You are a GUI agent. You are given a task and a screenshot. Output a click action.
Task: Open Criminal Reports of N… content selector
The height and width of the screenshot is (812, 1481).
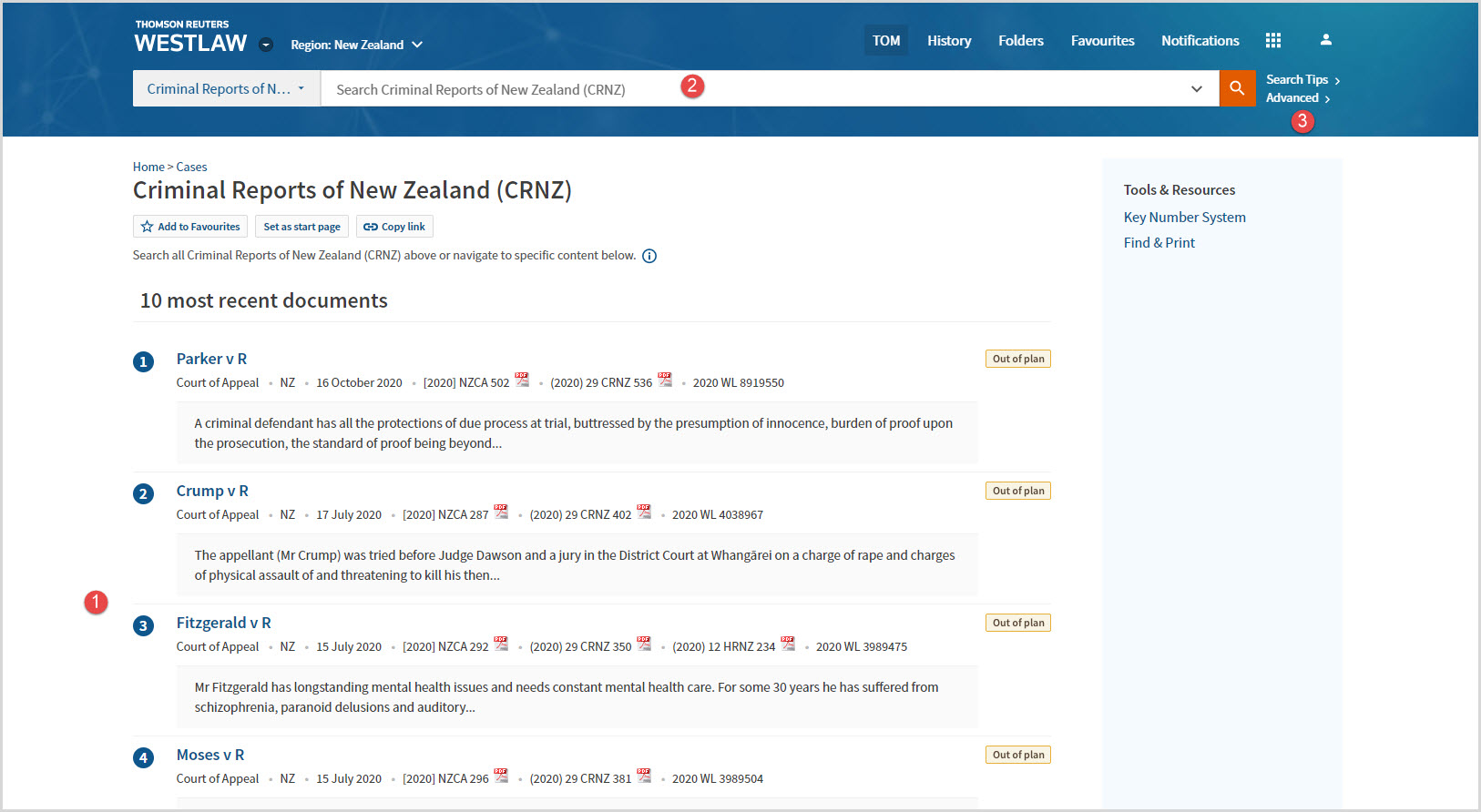click(227, 88)
